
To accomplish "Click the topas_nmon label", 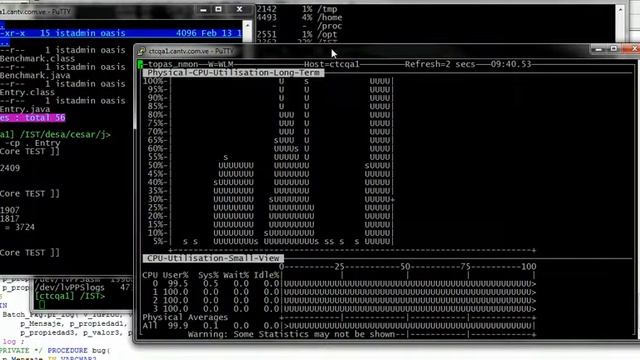I will coord(173,64).
